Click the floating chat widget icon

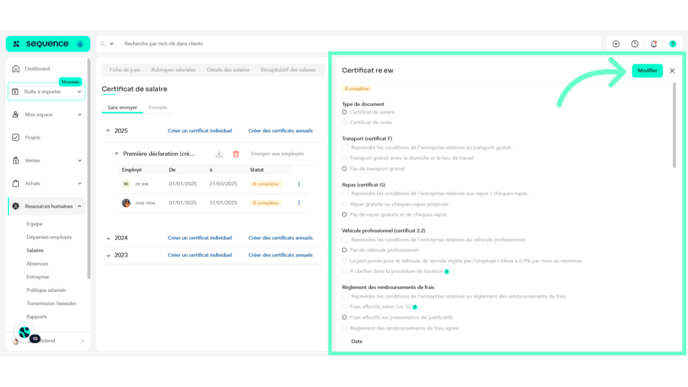(25, 332)
